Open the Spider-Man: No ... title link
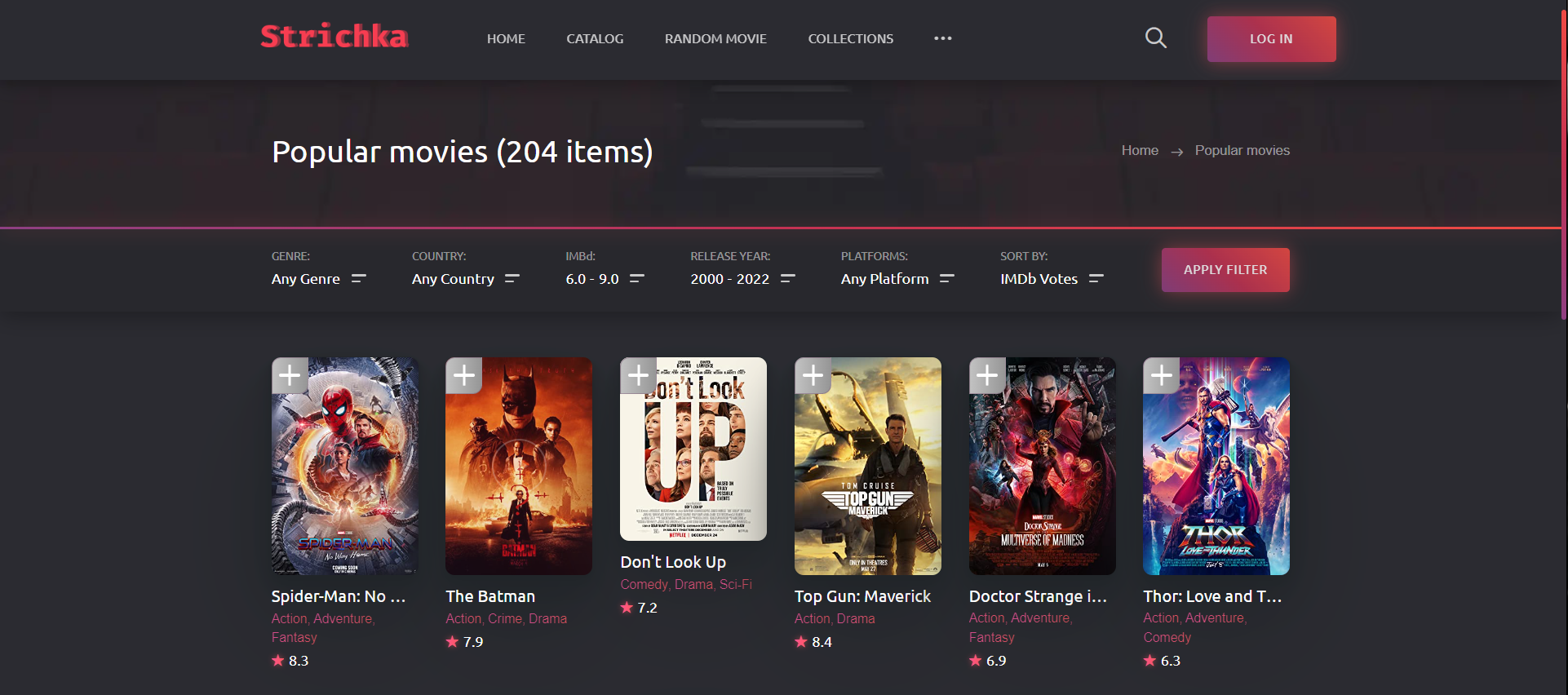Image resolution: width=1568 pixels, height=695 pixels. coord(339,596)
